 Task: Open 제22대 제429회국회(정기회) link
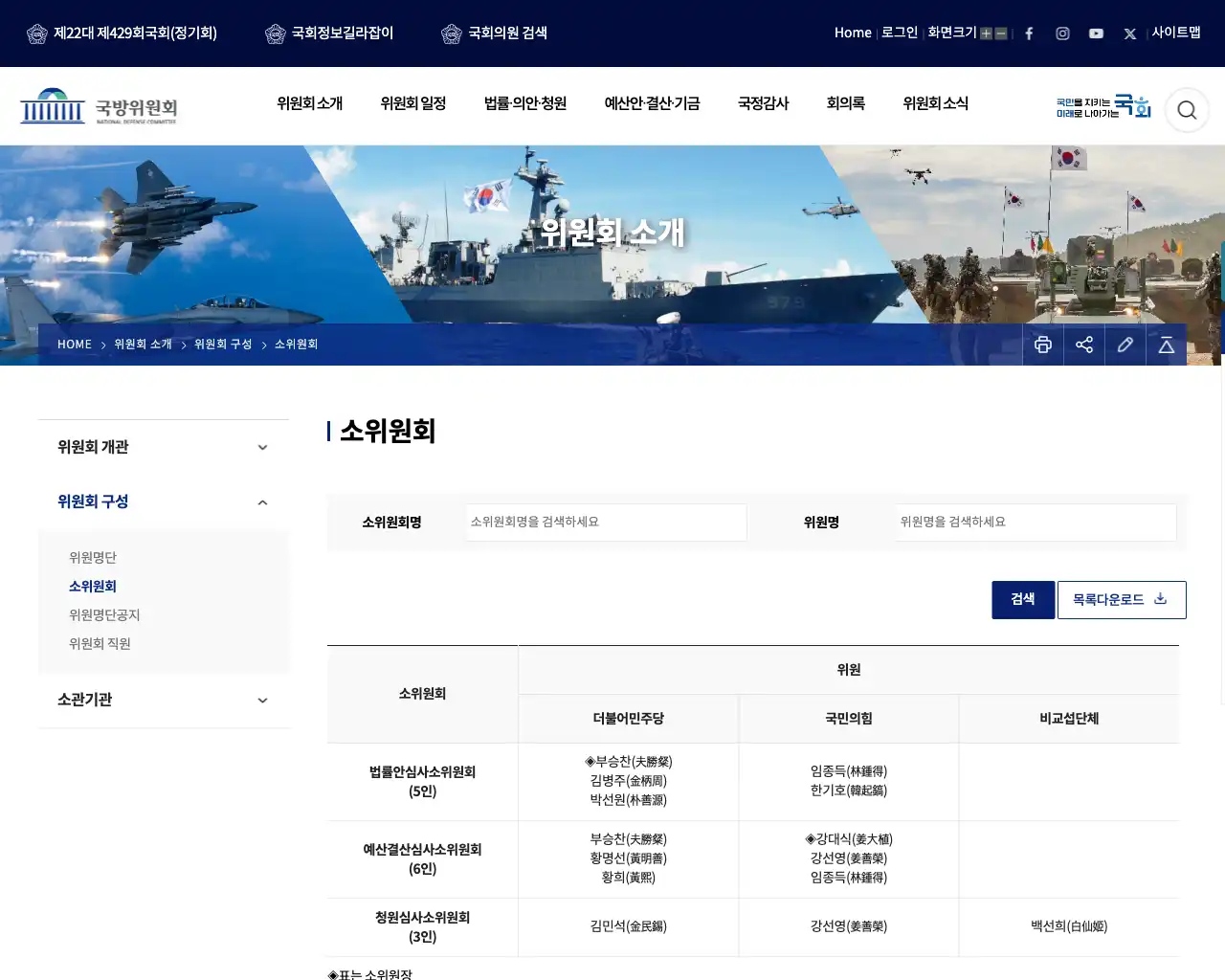pyautogui.click(x=122, y=33)
